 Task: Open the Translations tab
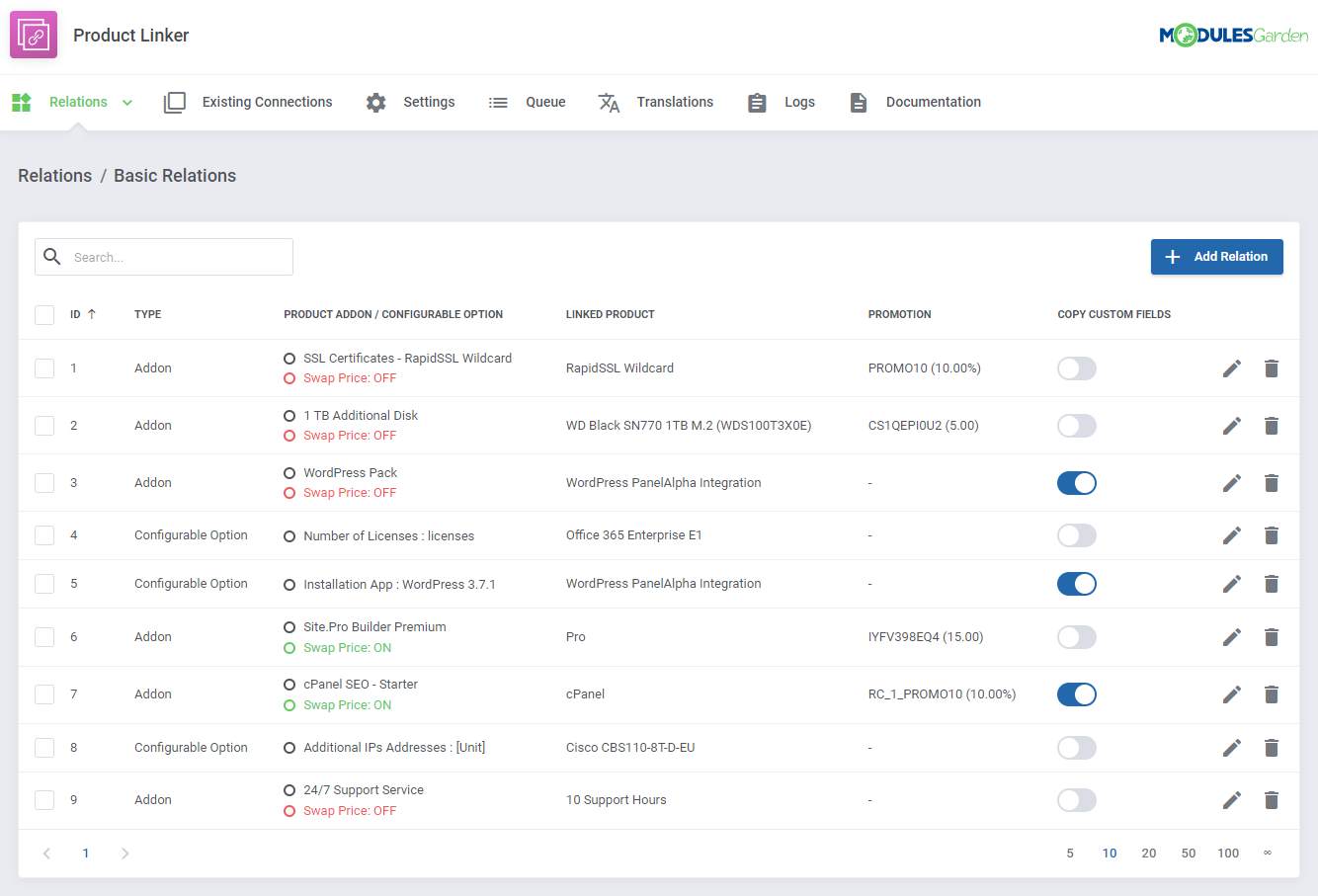click(x=674, y=103)
